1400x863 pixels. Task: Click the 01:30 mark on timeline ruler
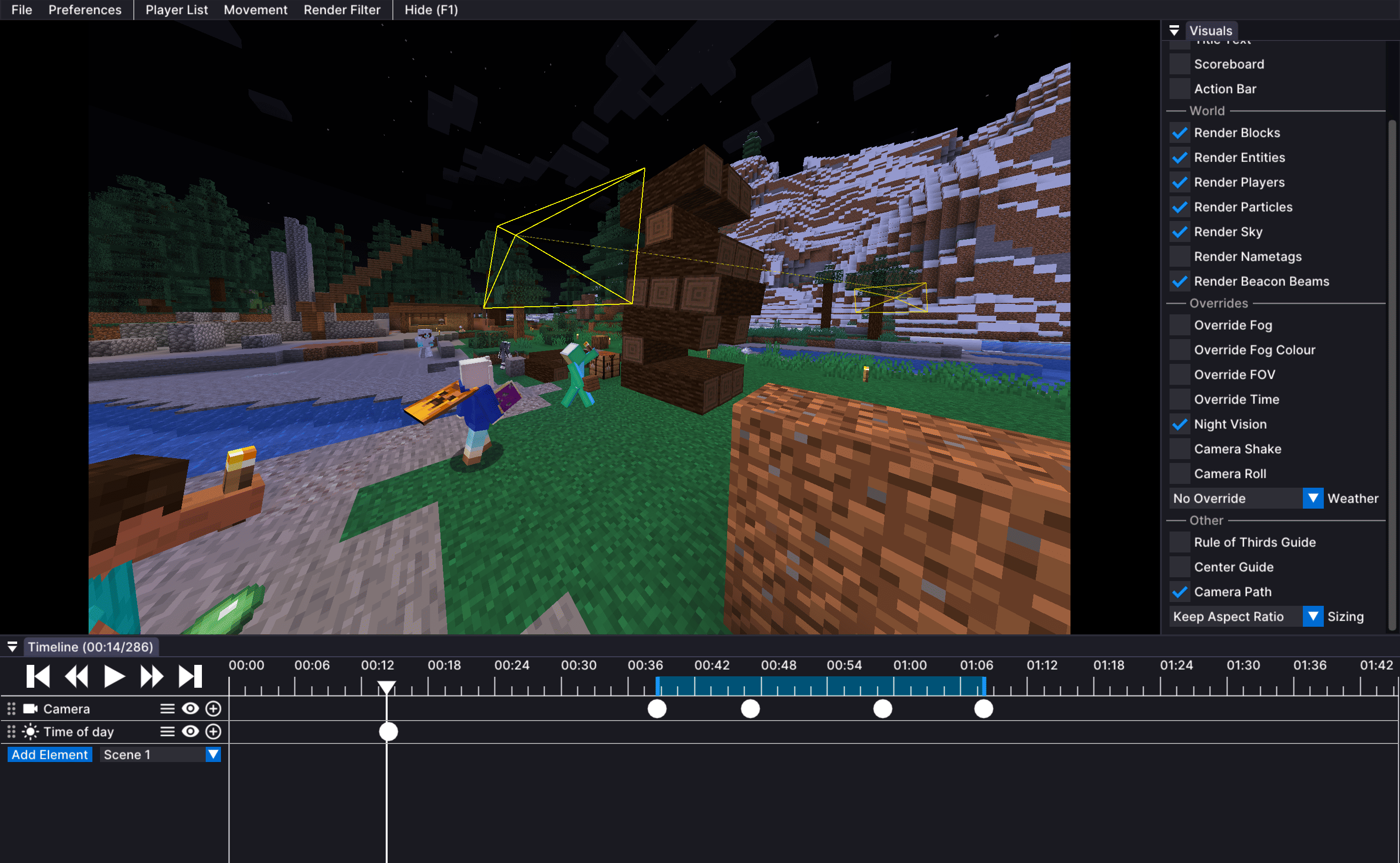[x=1243, y=665]
